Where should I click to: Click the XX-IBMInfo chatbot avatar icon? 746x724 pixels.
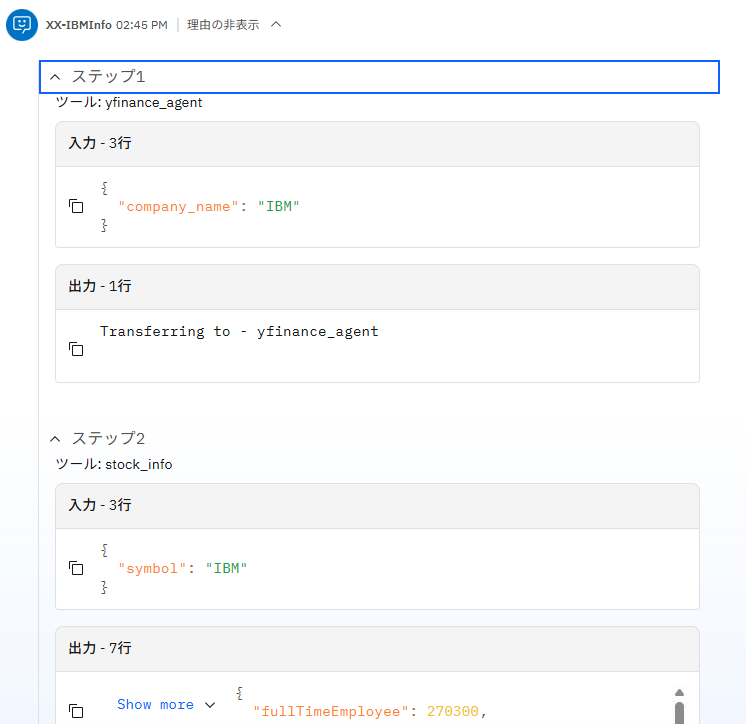pyautogui.click(x=21, y=25)
